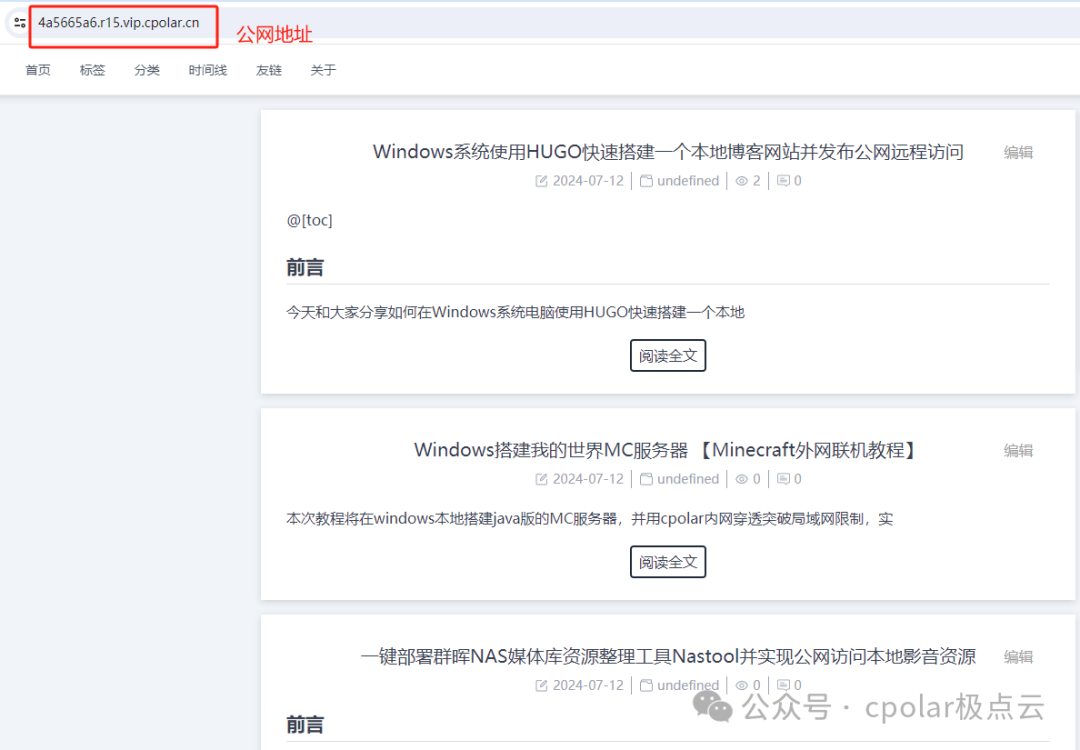Click the date icon on the HUGO post
The width and height of the screenshot is (1080, 750).
coord(542,181)
